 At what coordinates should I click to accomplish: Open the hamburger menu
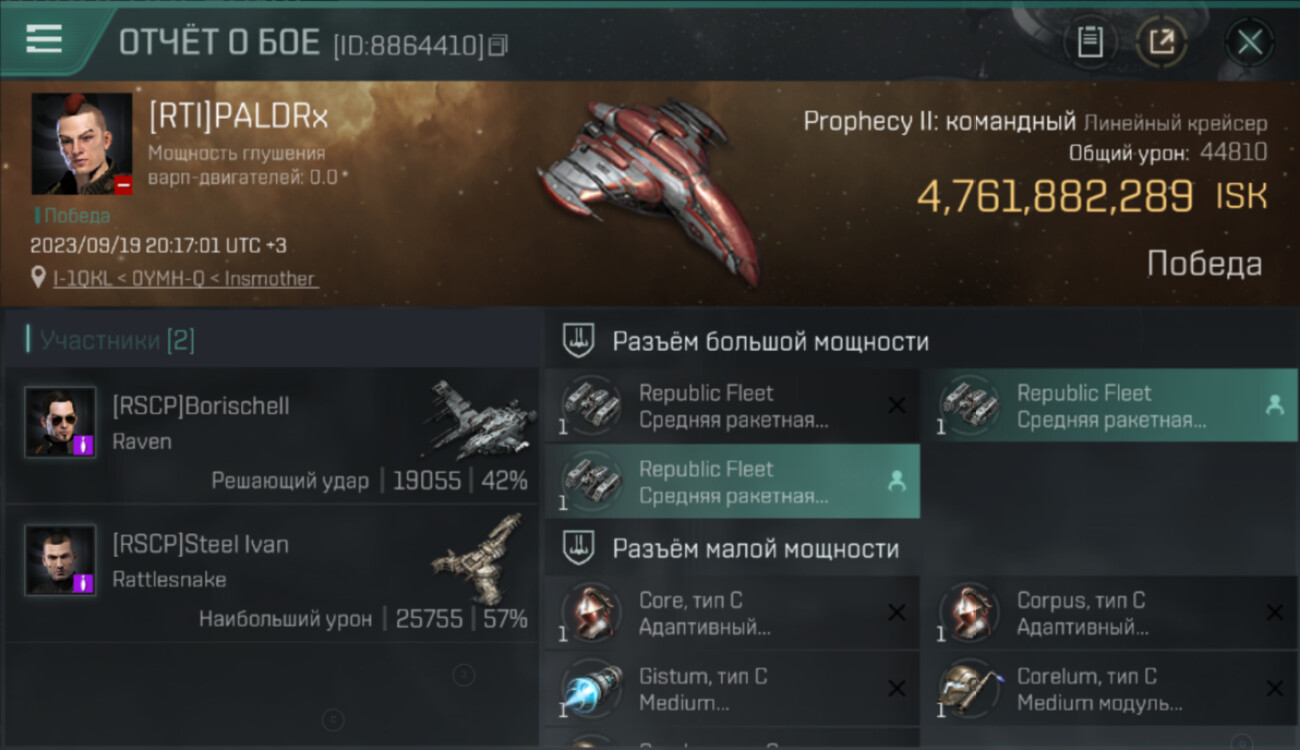(x=44, y=39)
